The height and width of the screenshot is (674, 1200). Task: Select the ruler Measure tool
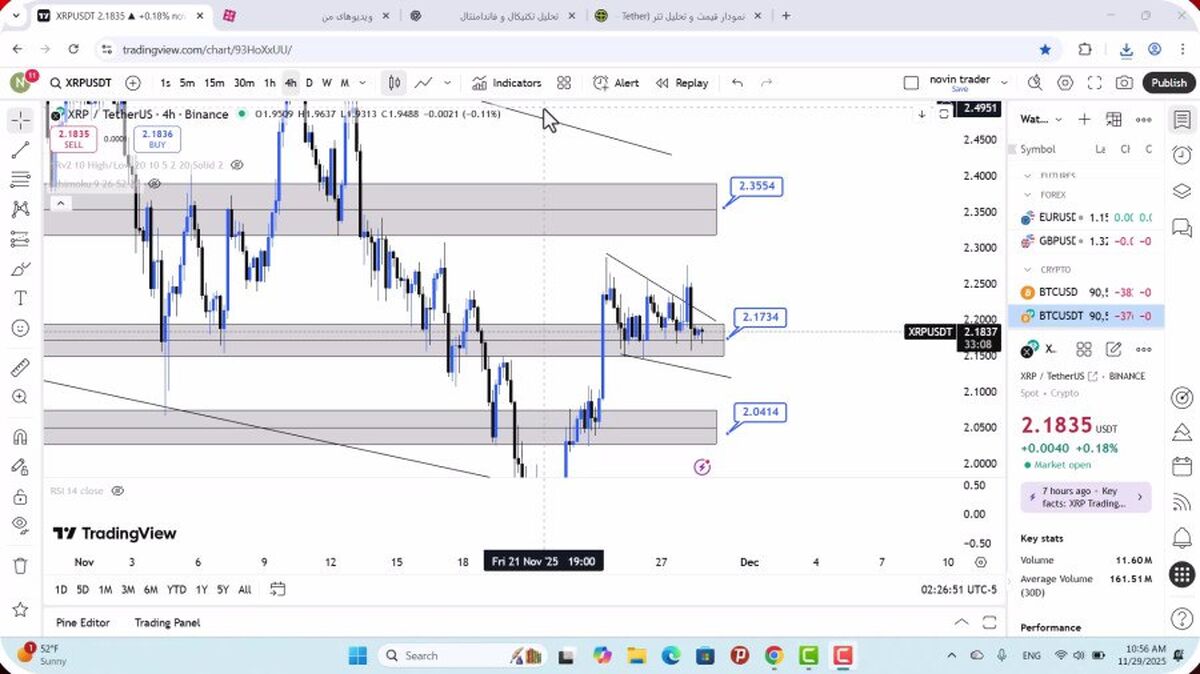click(x=20, y=367)
